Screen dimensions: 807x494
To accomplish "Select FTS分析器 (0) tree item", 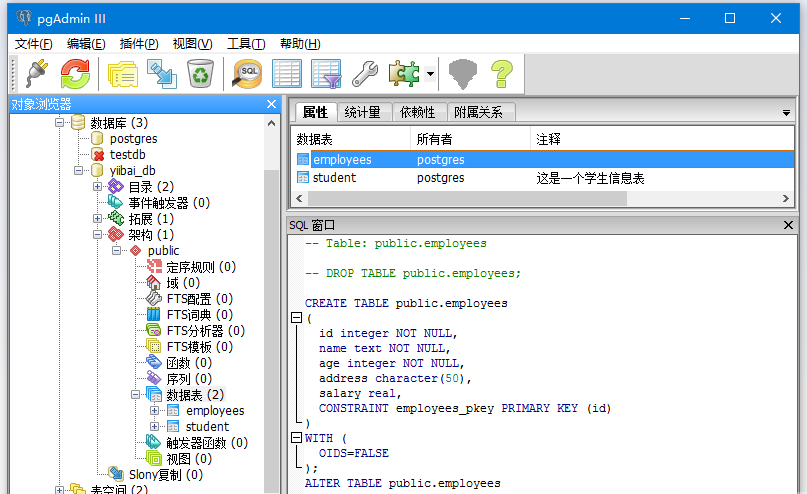I will (x=206, y=331).
